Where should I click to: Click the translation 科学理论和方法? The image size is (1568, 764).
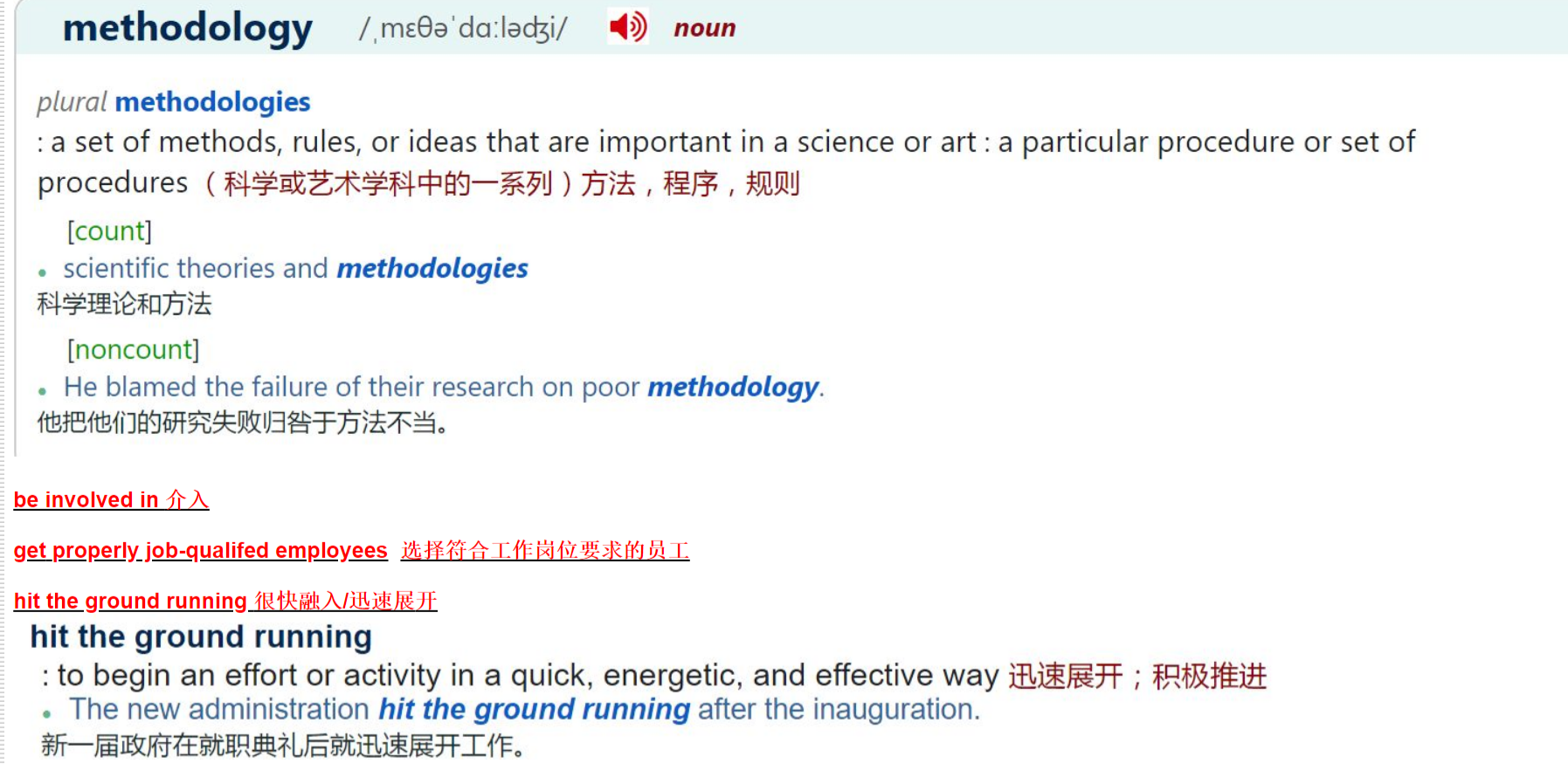[124, 304]
